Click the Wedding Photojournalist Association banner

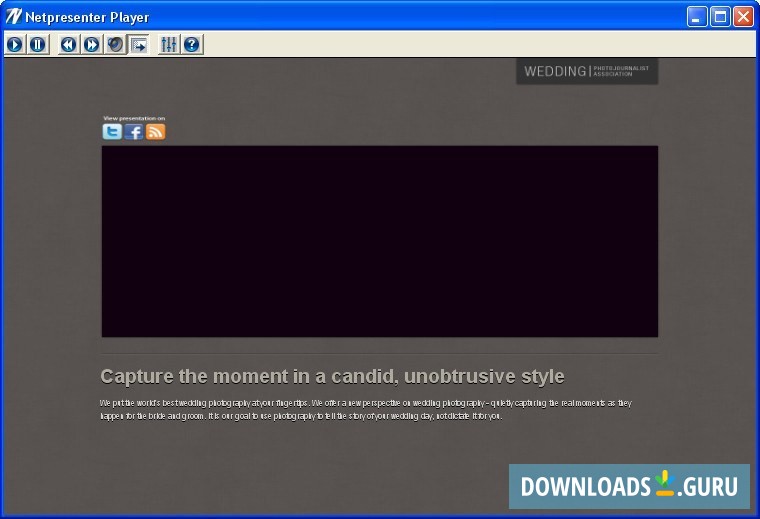click(587, 71)
